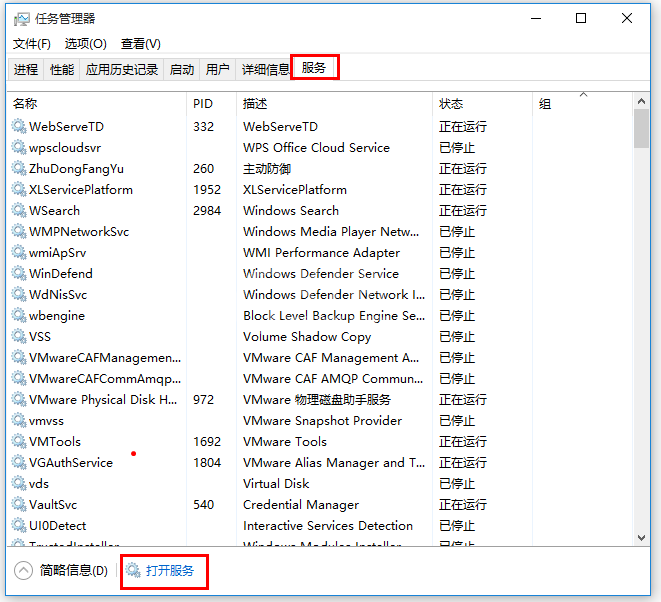This screenshot has height=602, width=661.
Task: Open the 选项(O) menu
Action: point(86,44)
